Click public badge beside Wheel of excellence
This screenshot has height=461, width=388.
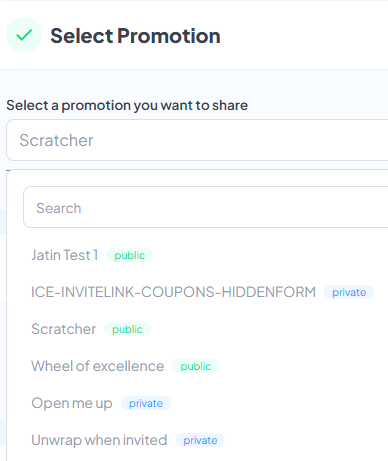196,366
